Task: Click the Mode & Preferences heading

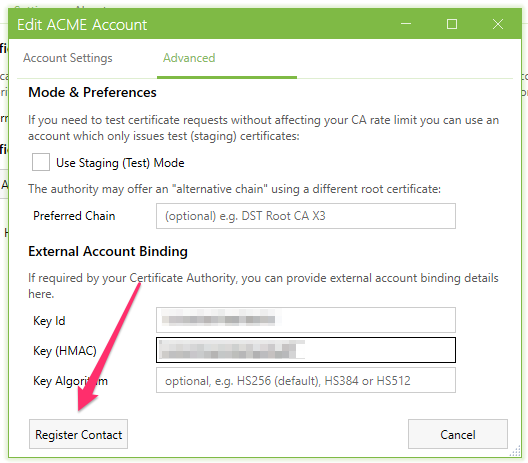Action: pos(92,92)
